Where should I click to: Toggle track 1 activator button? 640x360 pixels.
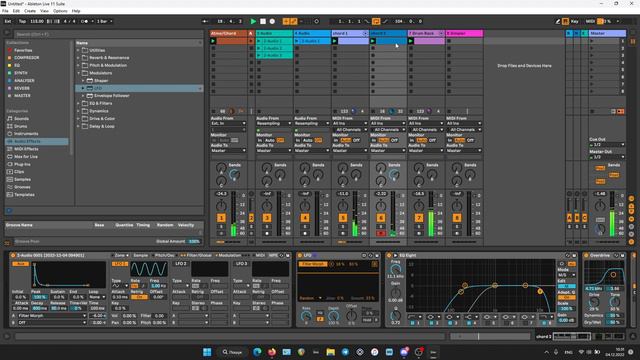[221, 218]
